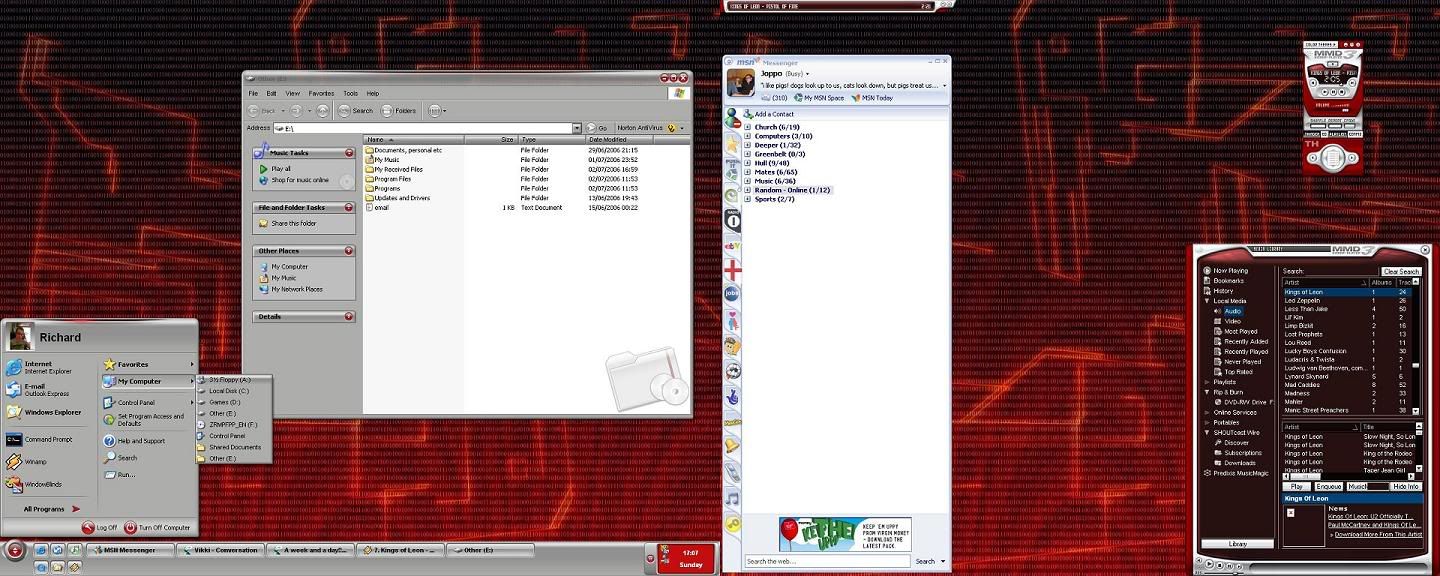Viewport: 1440px width, 576px height.
Task: Open the e-mail inbox (310) in MSN
Action: click(x=773, y=98)
